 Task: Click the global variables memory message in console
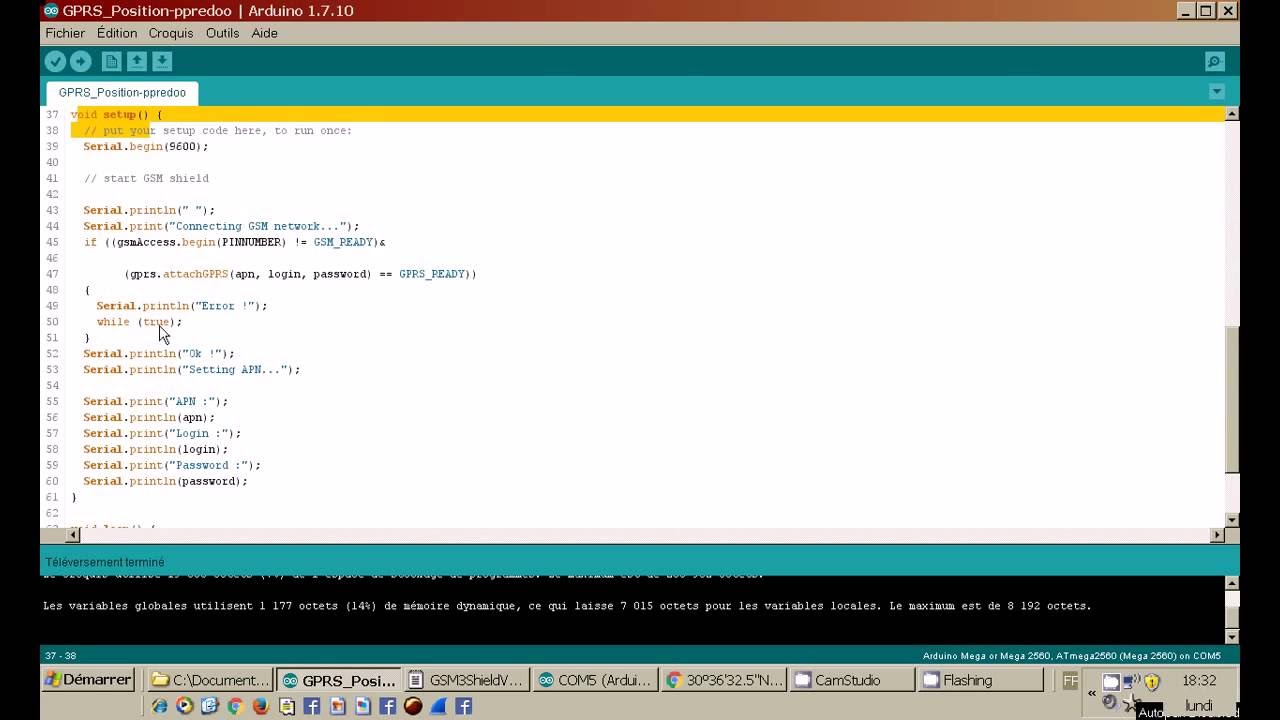point(567,606)
